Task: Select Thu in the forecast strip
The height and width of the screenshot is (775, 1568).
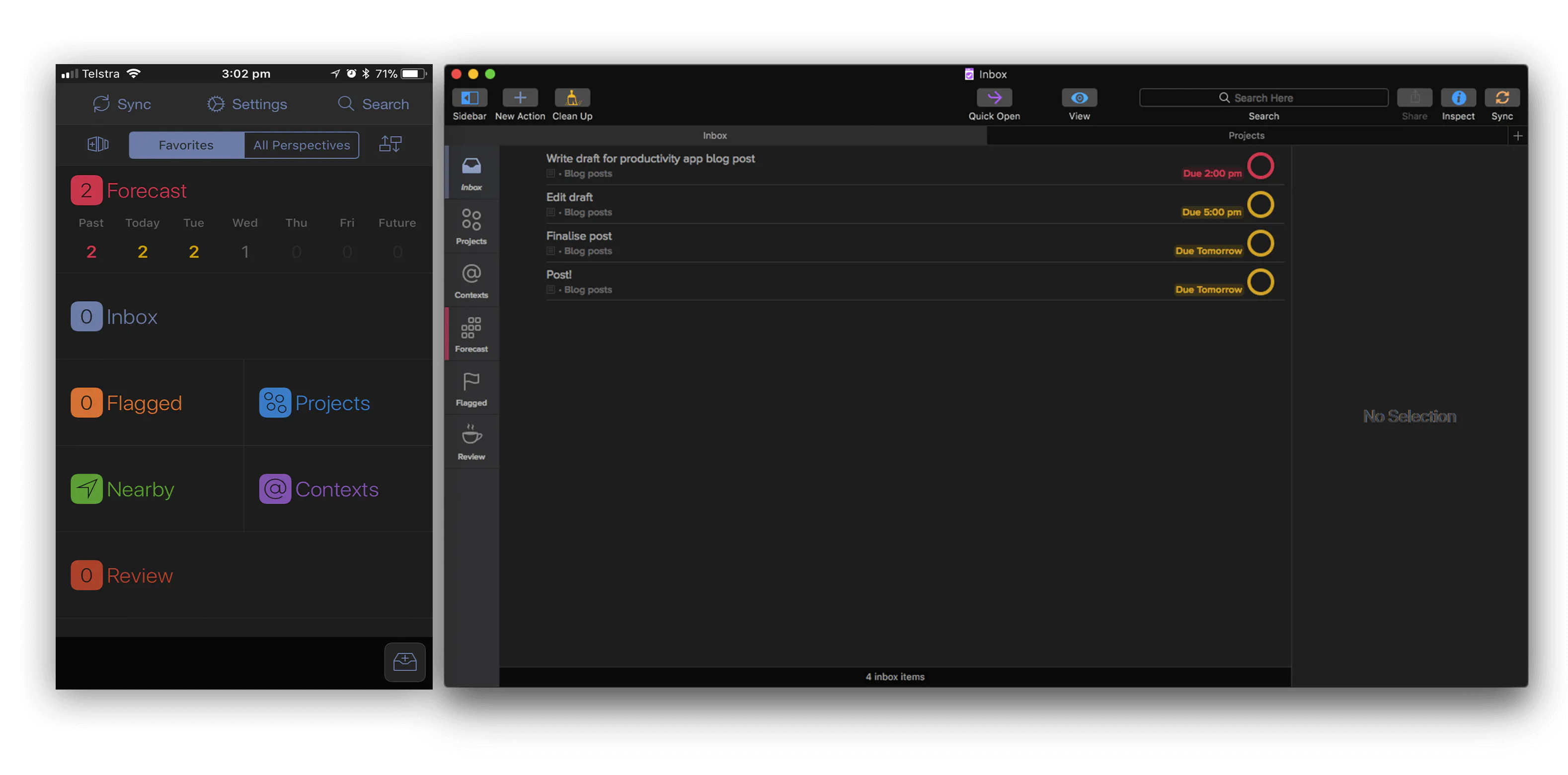Action: [296, 238]
